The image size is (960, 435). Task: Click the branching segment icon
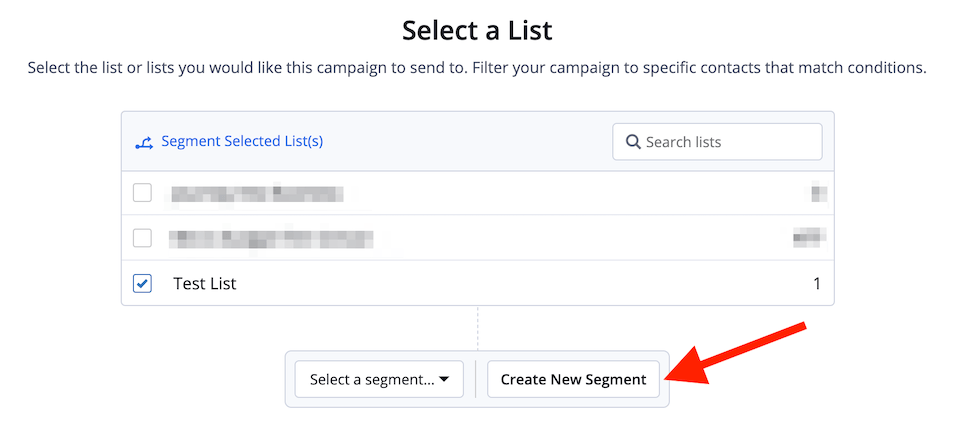[143, 143]
